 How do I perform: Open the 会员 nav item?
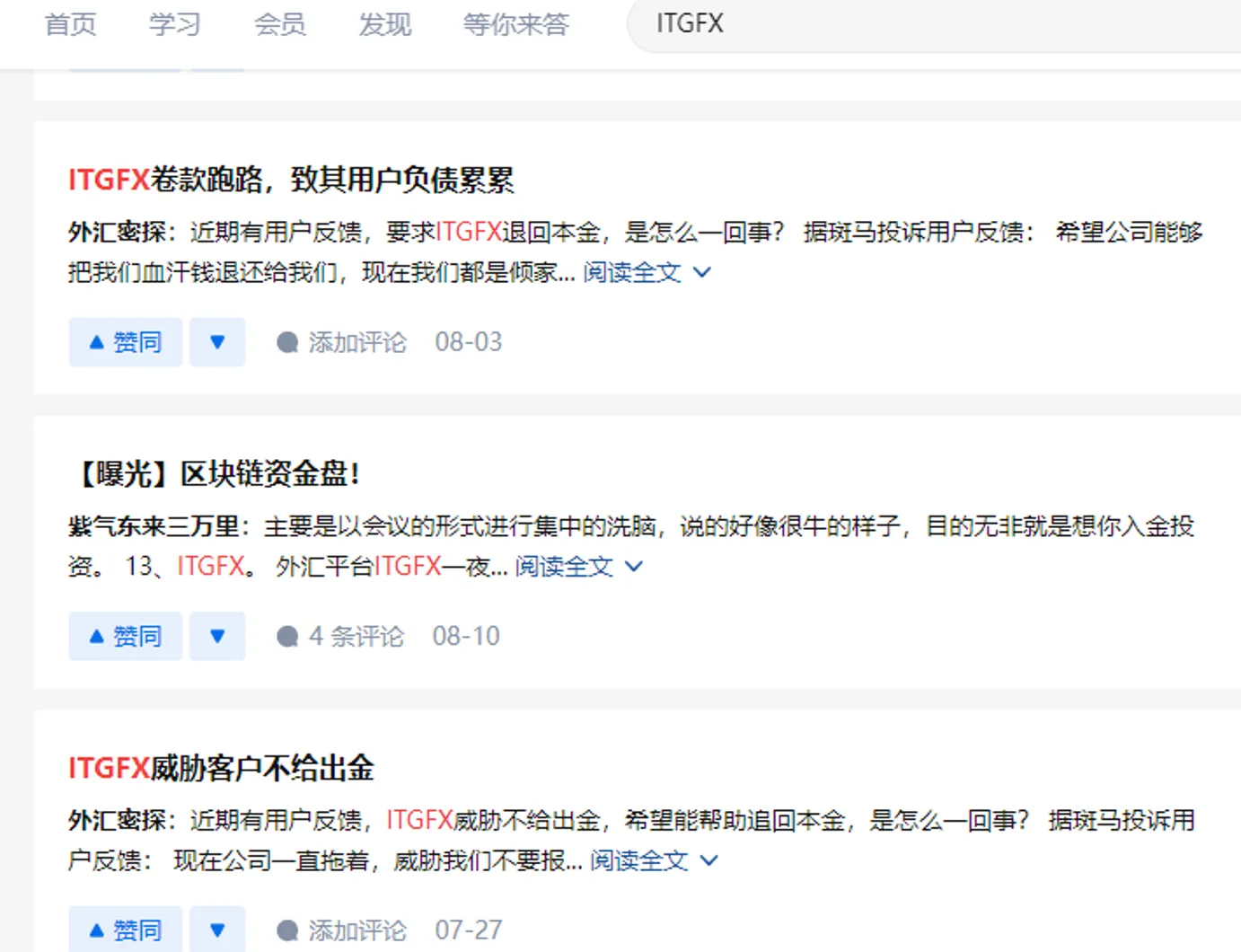(x=280, y=24)
